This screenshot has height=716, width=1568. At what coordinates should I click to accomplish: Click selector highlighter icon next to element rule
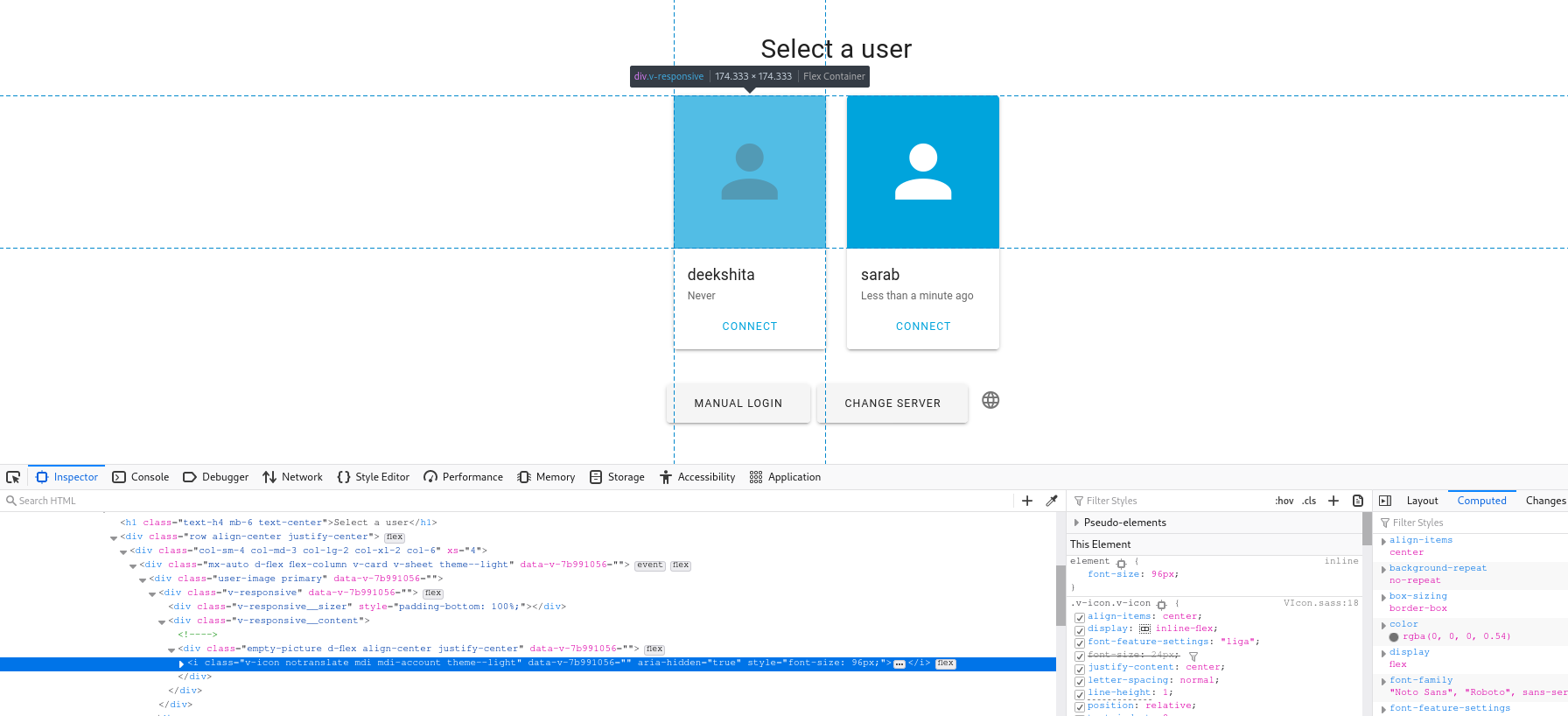[x=1121, y=563]
